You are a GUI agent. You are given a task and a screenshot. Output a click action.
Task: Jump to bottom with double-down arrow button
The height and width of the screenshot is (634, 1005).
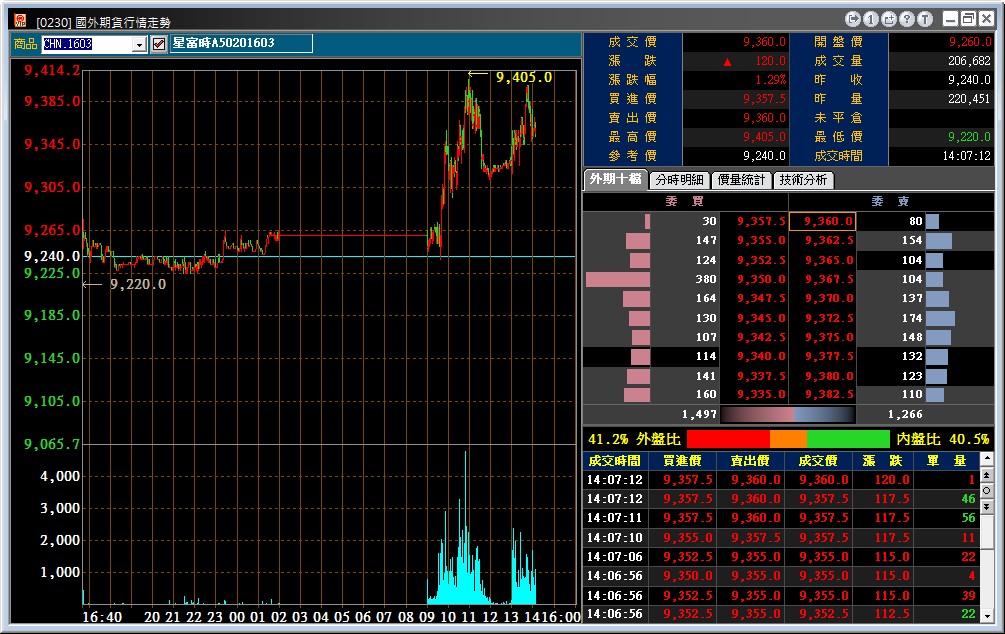click(x=986, y=508)
